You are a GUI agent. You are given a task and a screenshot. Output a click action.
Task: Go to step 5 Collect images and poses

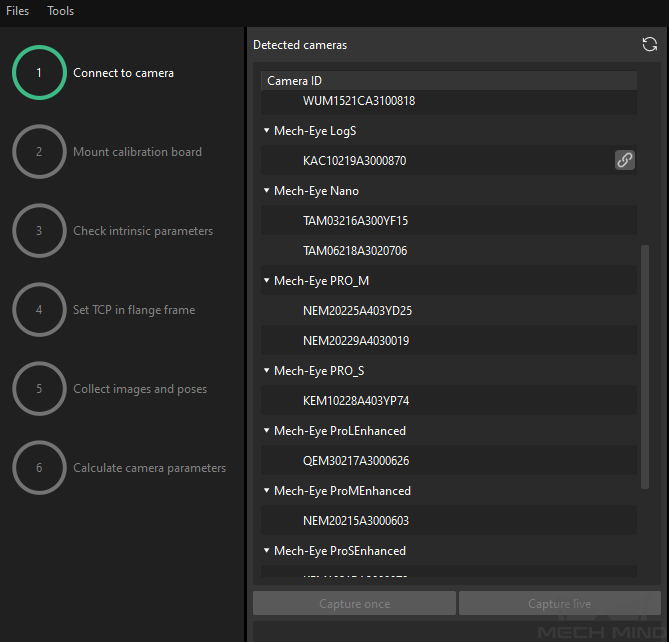click(110, 389)
